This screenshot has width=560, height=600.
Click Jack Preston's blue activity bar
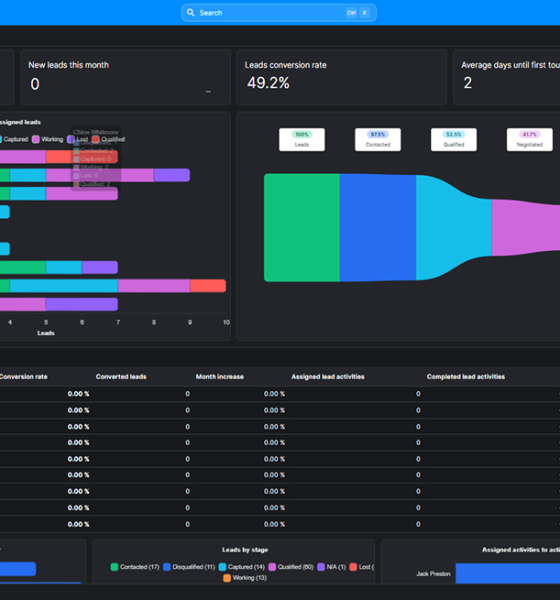point(508,573)
